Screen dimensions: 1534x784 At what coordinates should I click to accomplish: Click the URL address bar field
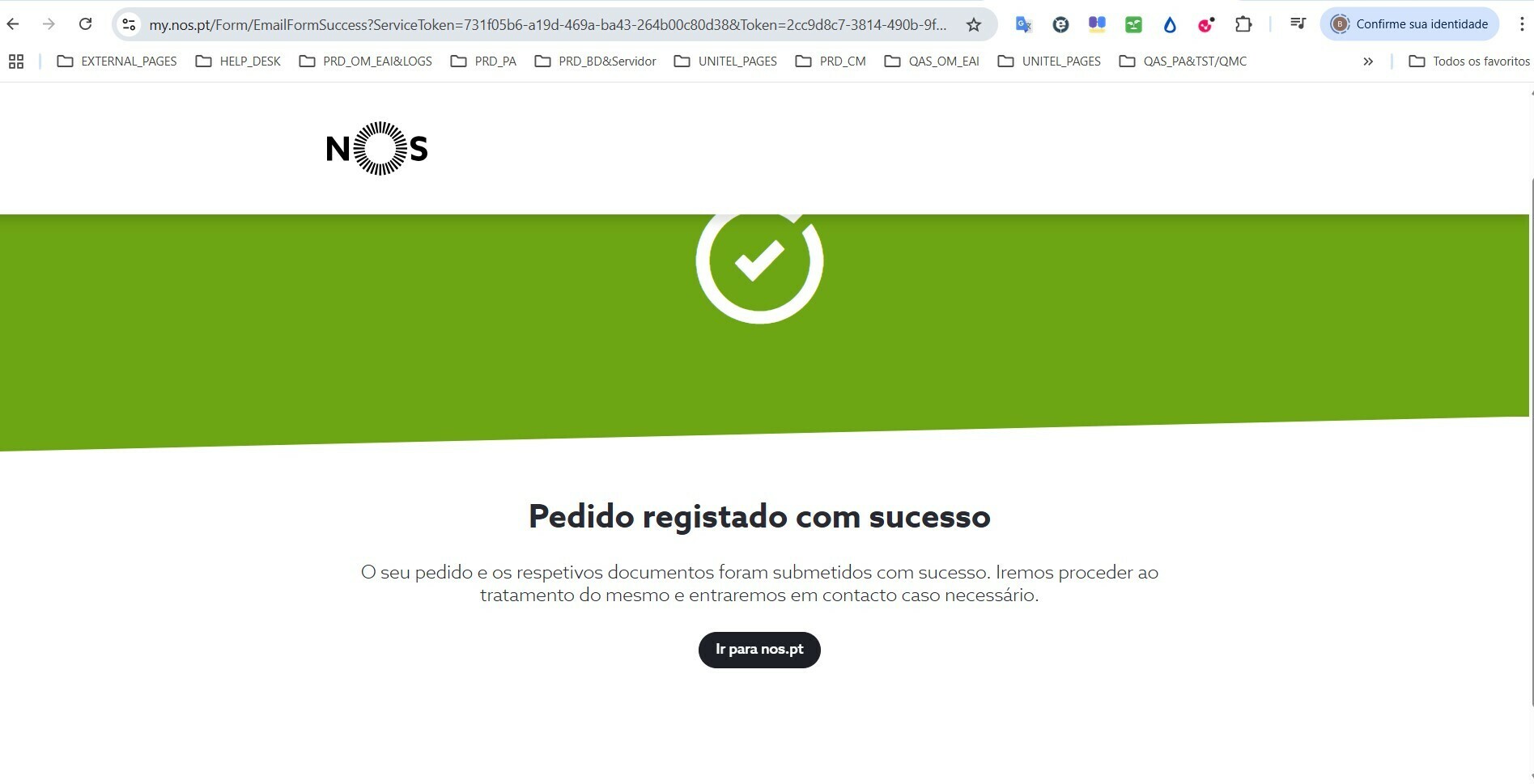547,25
